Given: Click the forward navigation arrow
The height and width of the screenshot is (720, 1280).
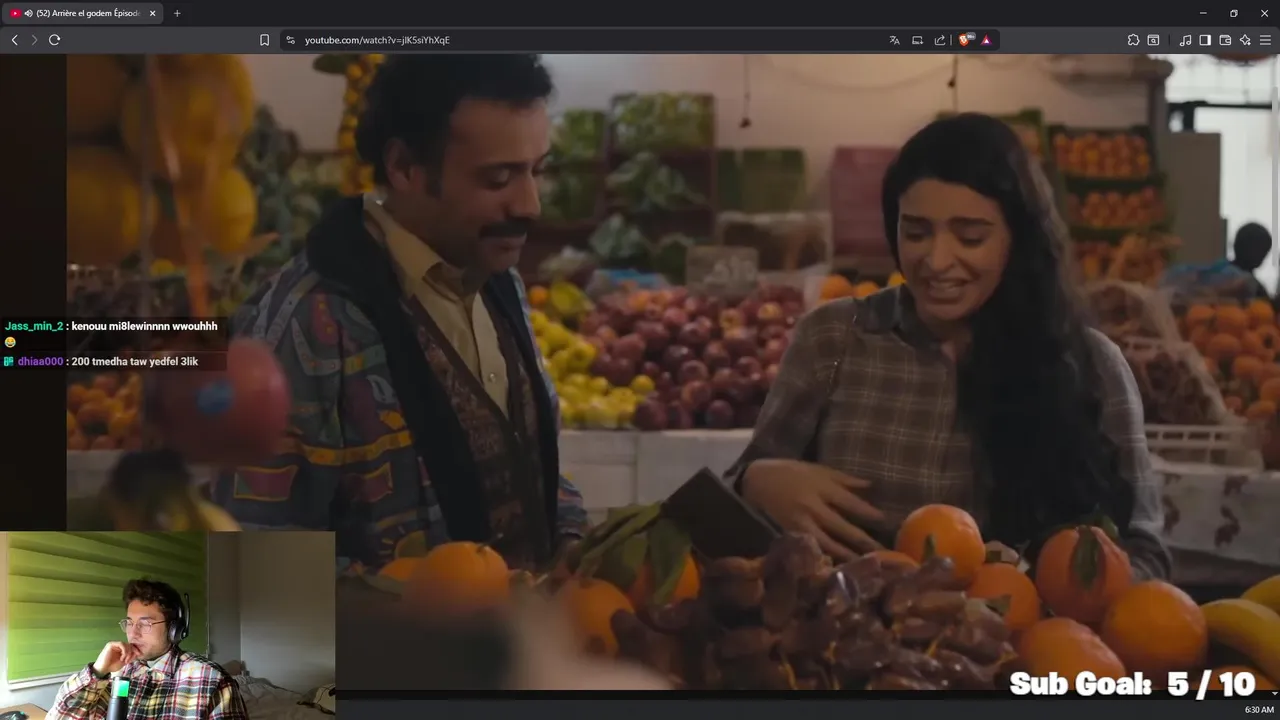Looking at the screenshot, I should (34, 40).
